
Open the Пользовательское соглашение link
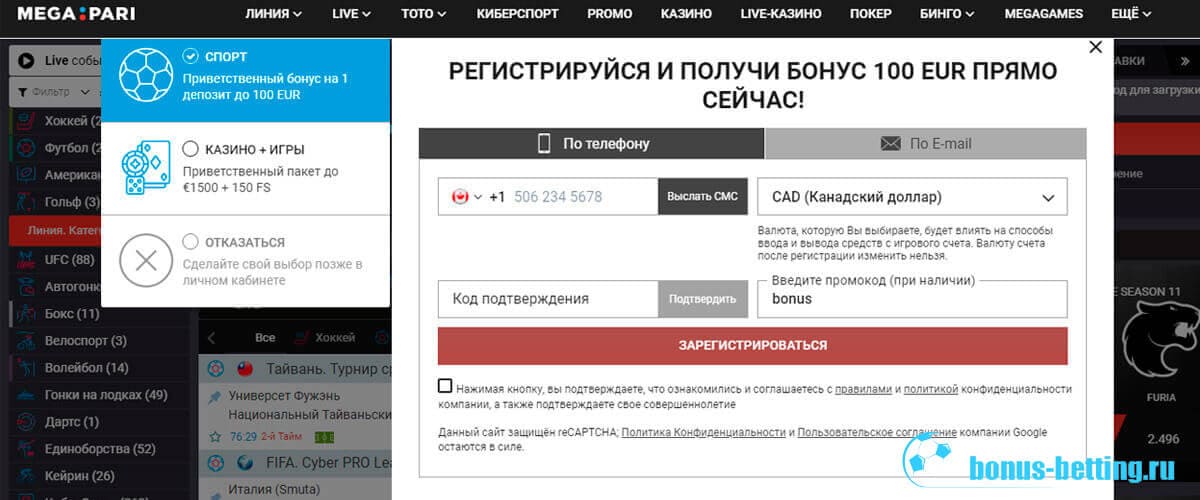(x=878, y=432)
